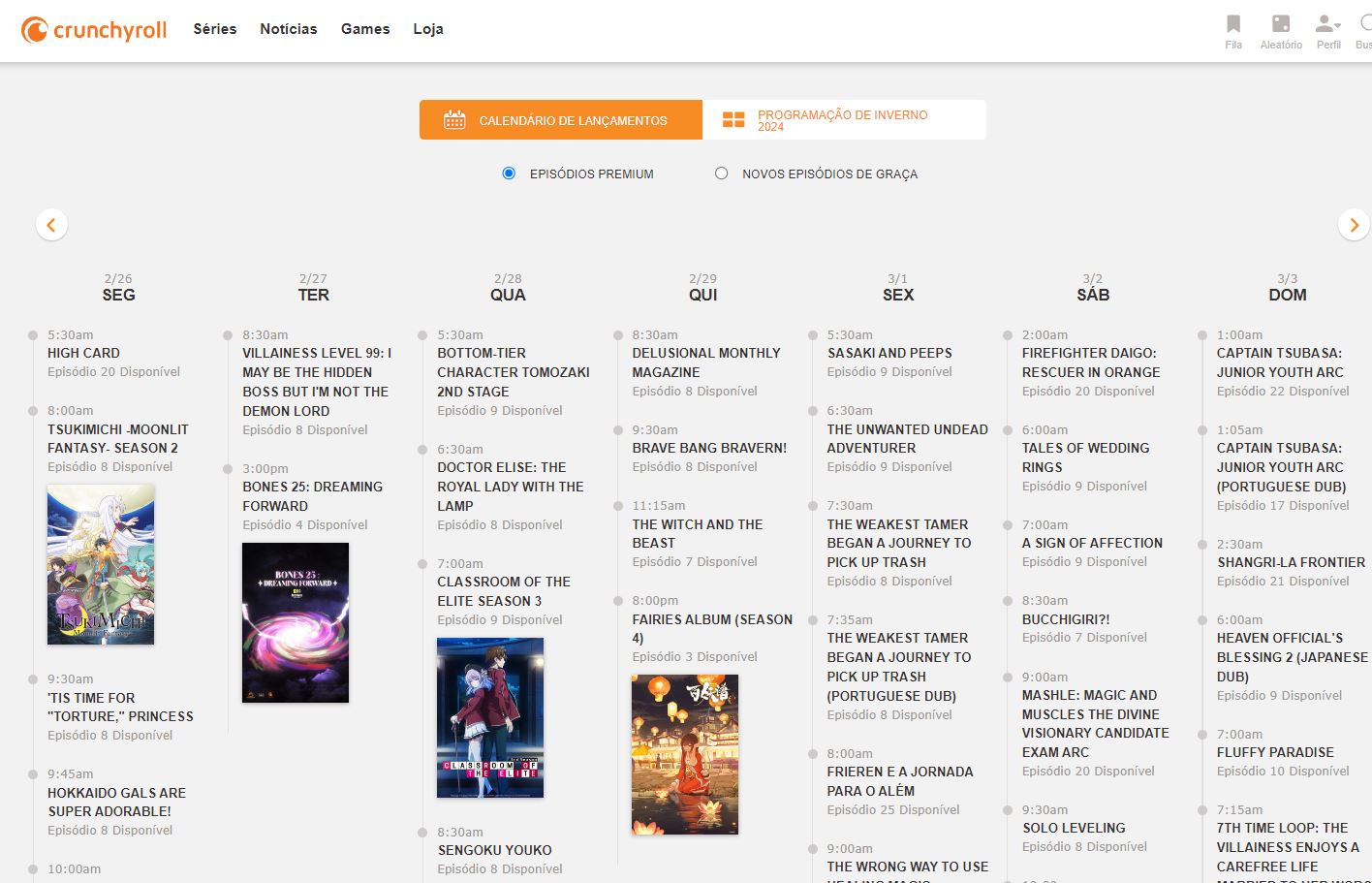Select the Episódios Premium radio button

508,173
